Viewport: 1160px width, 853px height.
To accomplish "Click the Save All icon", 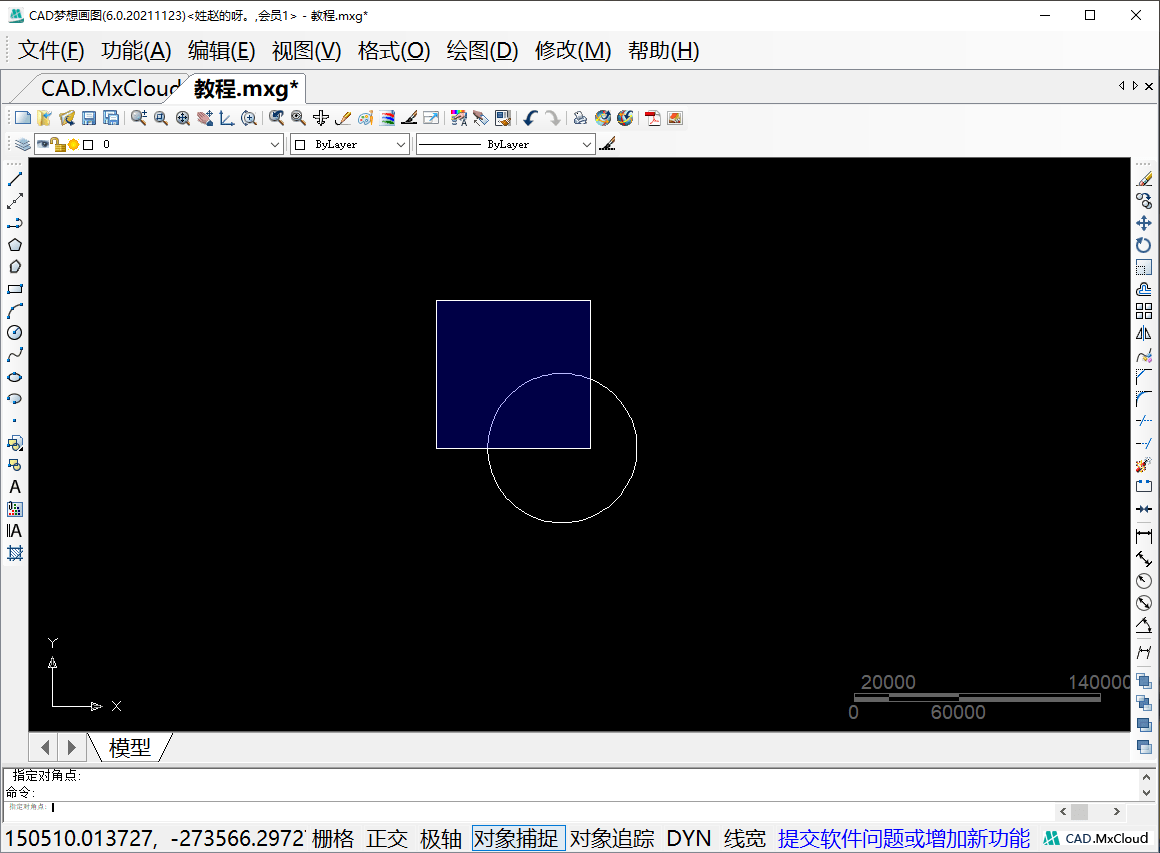I will coord(112,118).
